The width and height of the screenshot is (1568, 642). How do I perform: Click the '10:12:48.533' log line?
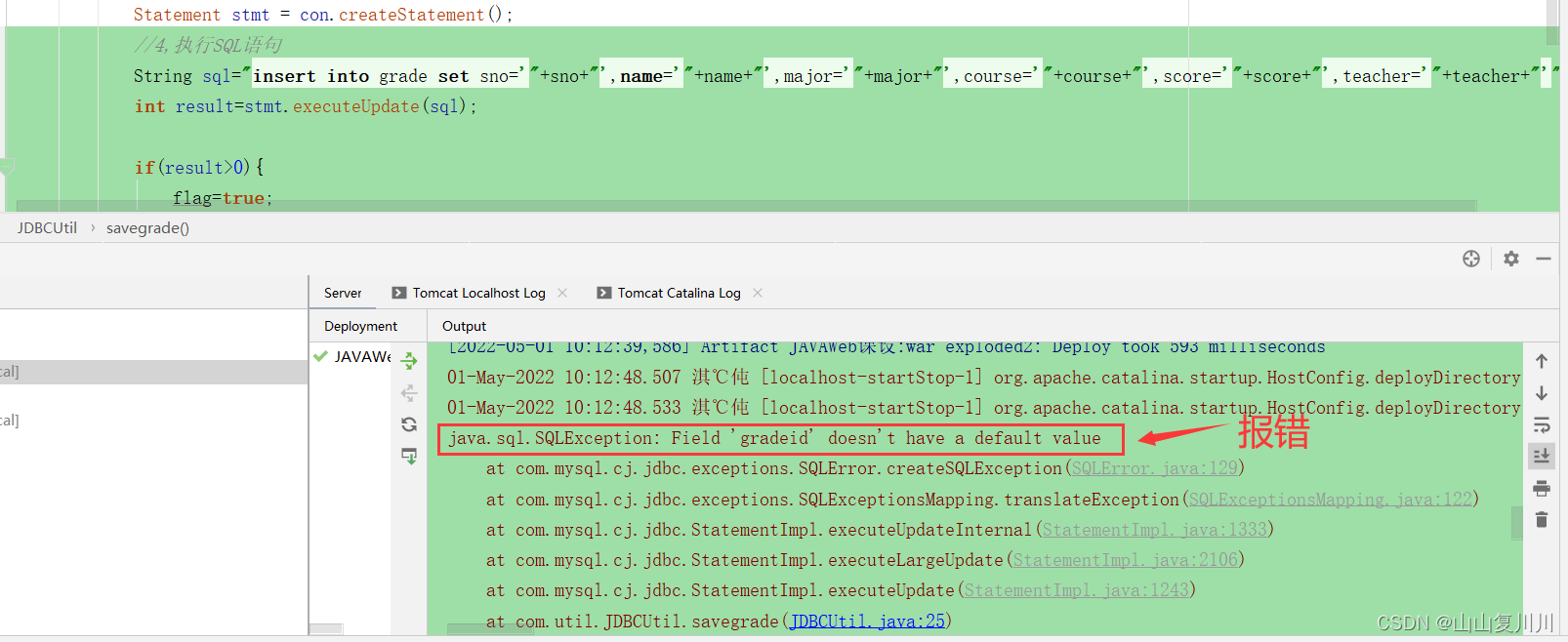click(x=983, y=408)
